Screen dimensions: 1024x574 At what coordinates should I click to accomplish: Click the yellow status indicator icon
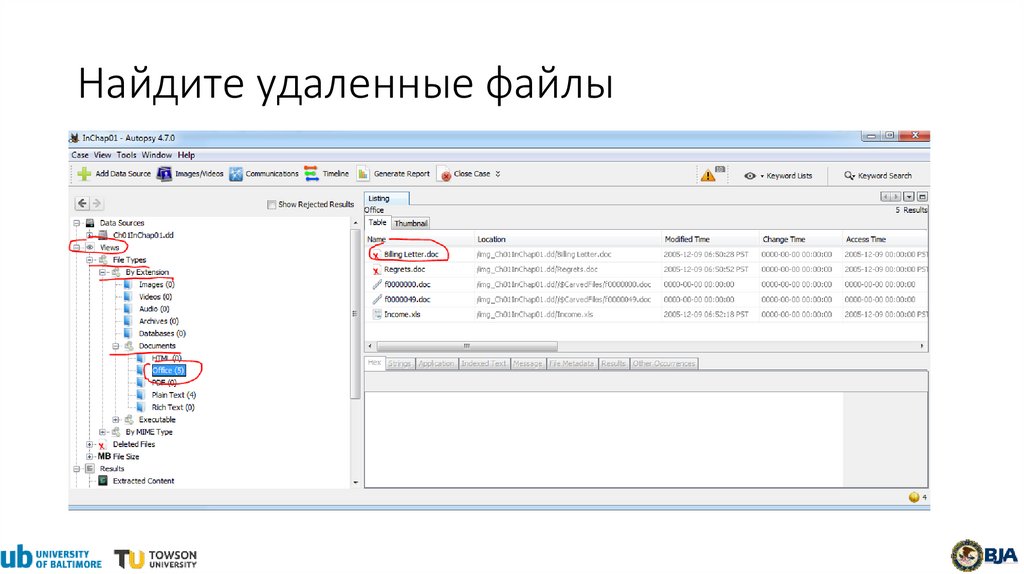[x=914, y=498]
